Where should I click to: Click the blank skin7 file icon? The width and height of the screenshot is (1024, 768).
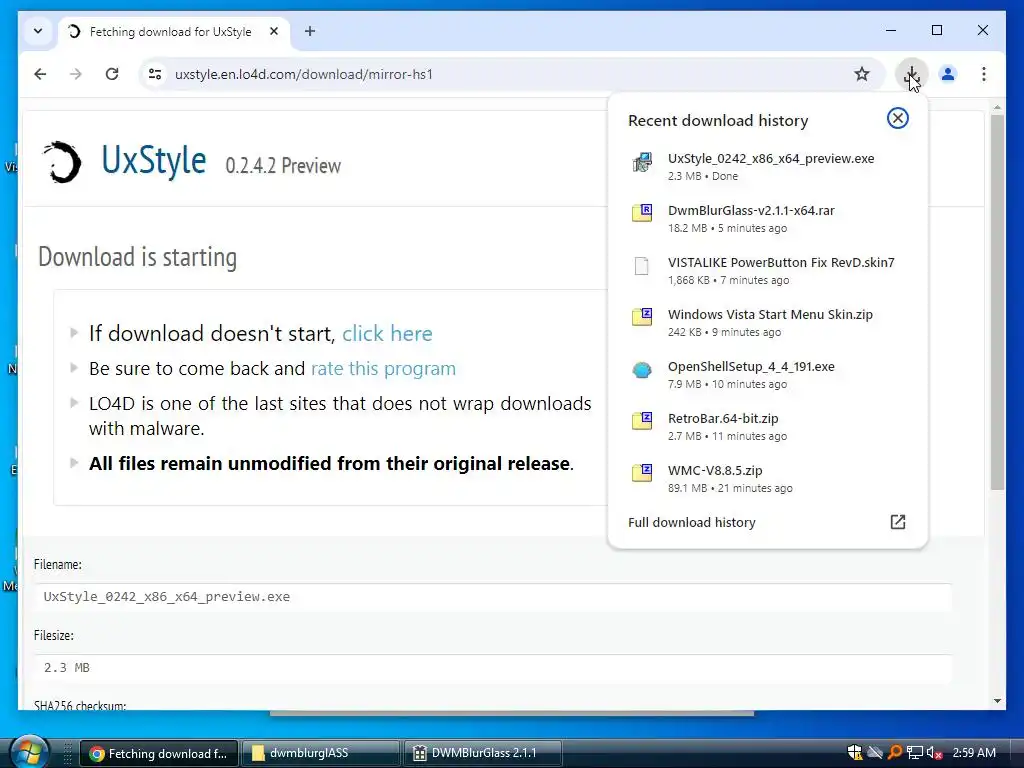click(x=642, y=266)
